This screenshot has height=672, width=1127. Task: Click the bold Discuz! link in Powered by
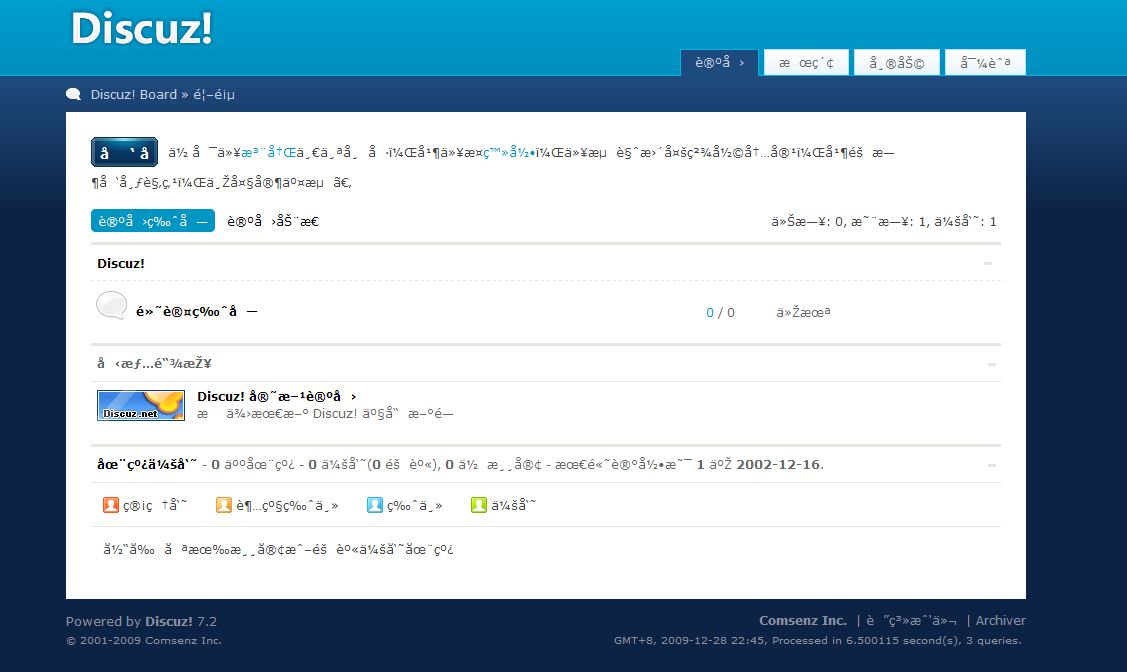[169, 622]
